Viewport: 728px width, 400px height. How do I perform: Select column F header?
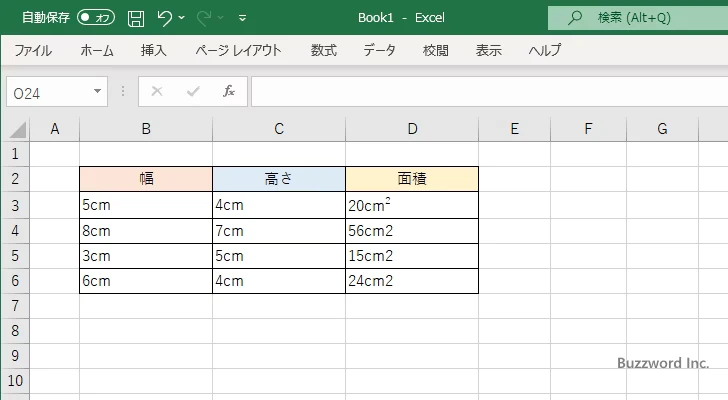click(588, 129)
